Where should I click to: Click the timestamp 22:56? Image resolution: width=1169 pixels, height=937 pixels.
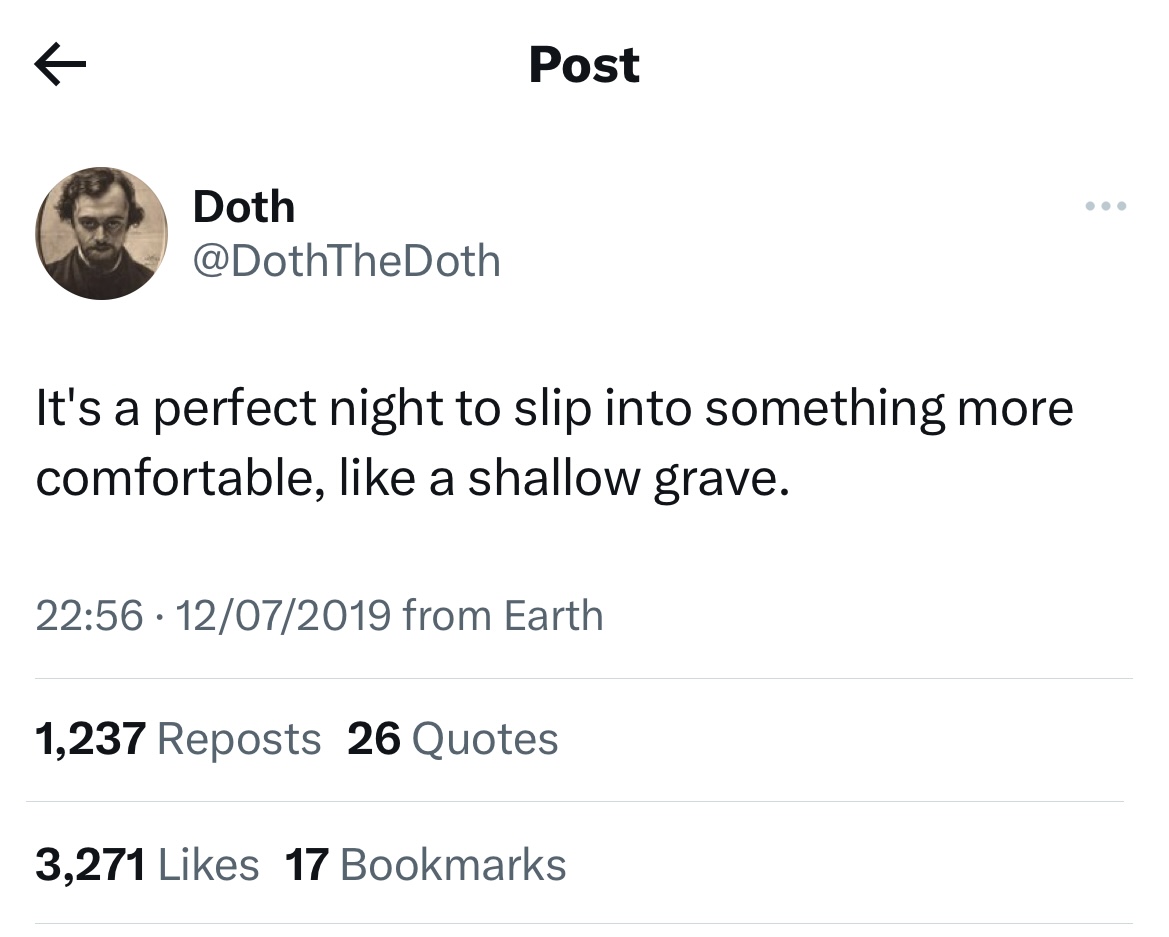click(x=88, y=615)
